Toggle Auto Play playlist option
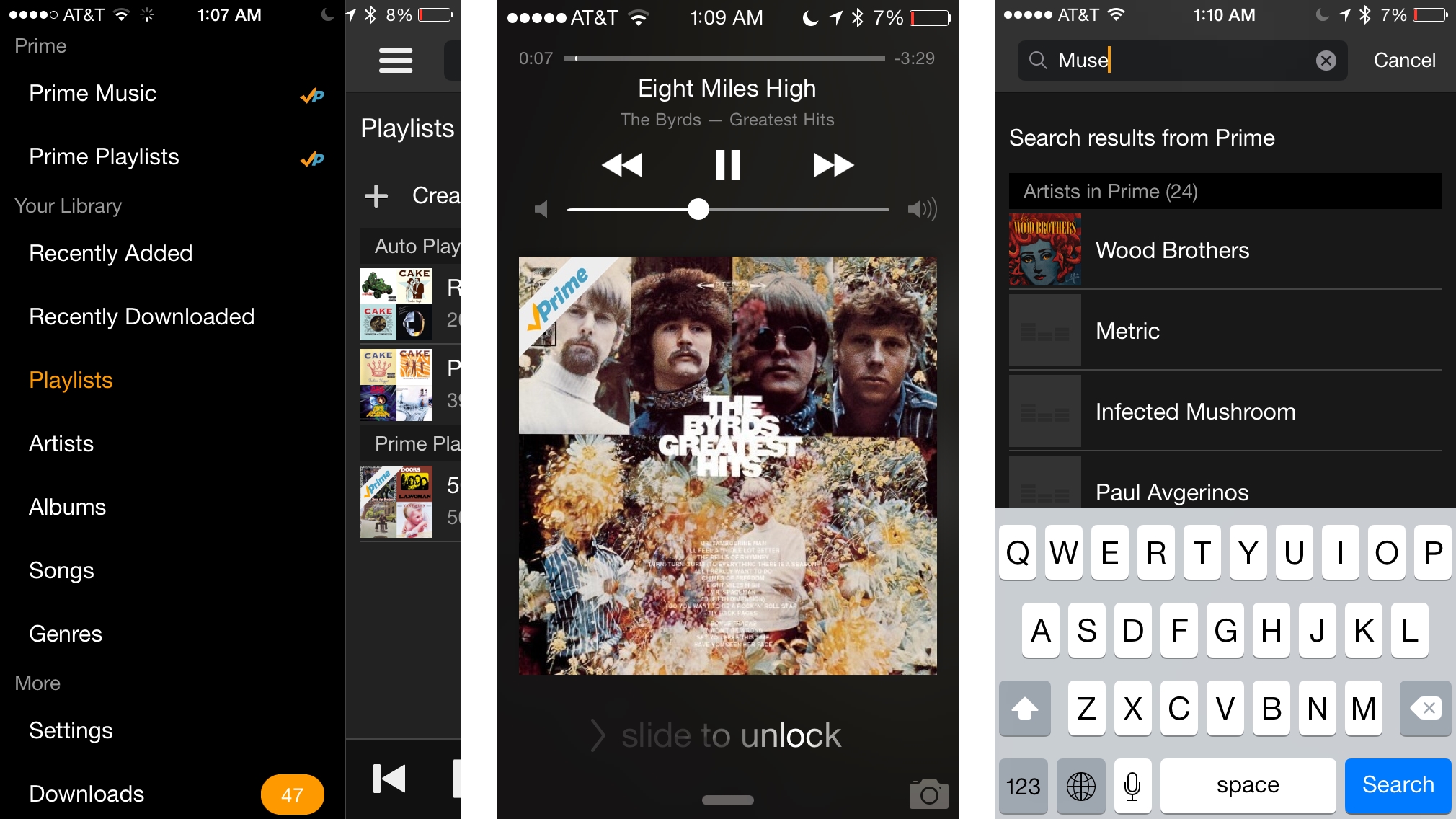The image size is (1456, 819). (416, 246)
